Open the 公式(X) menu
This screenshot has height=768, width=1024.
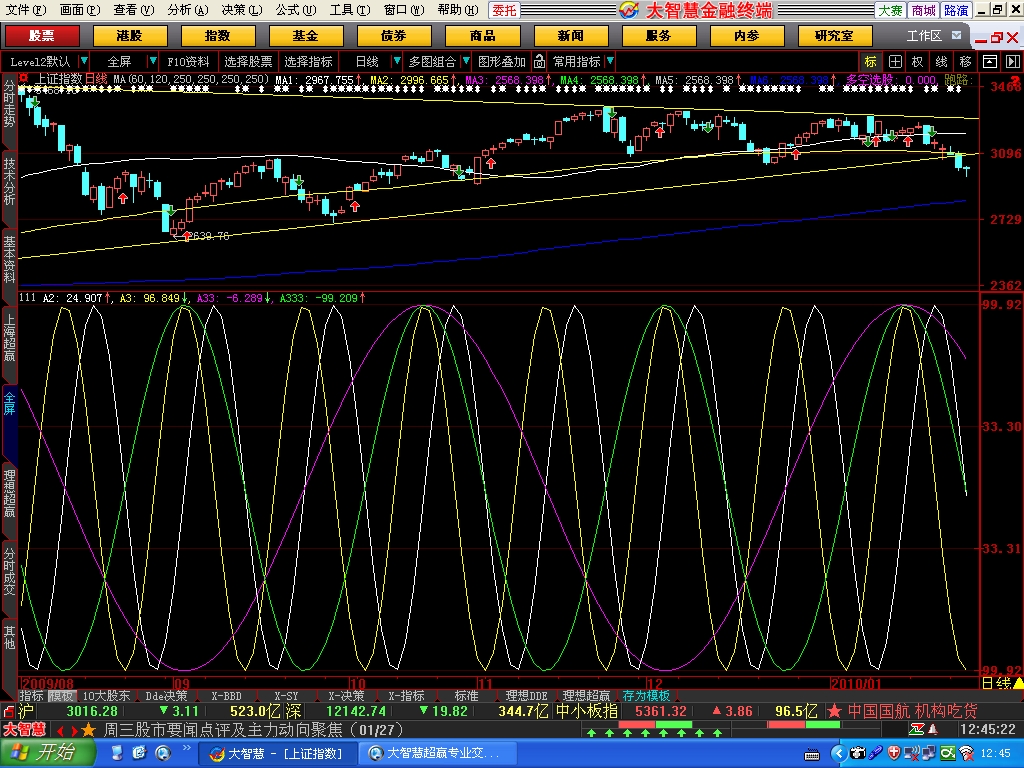292,10
